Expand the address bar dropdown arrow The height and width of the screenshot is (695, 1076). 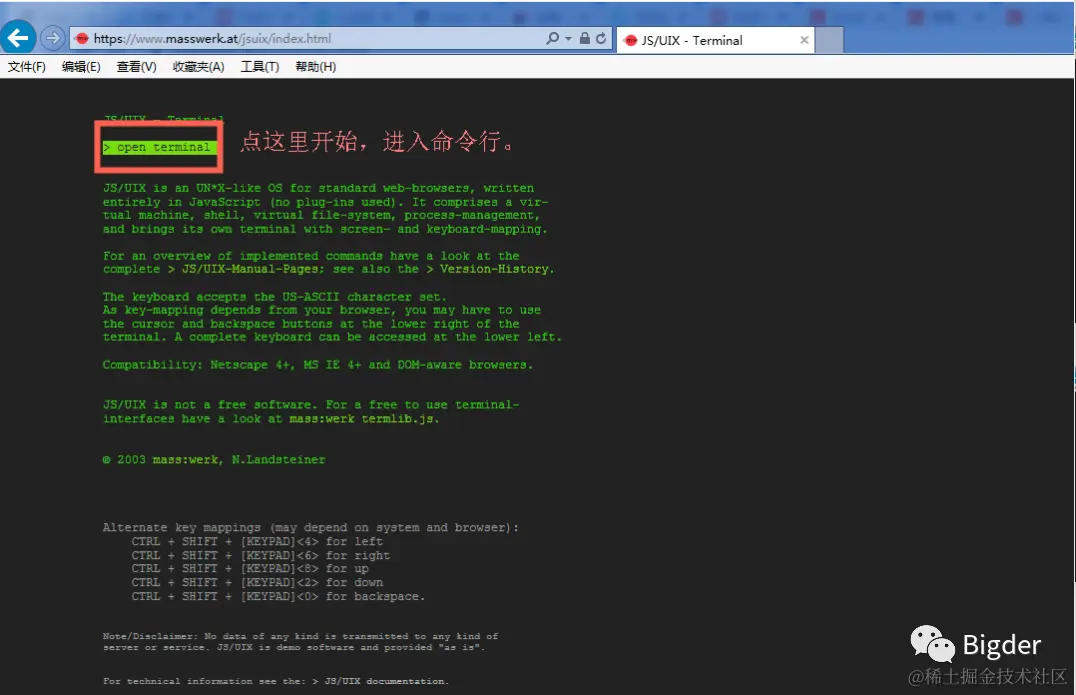(x=568, y=38)
